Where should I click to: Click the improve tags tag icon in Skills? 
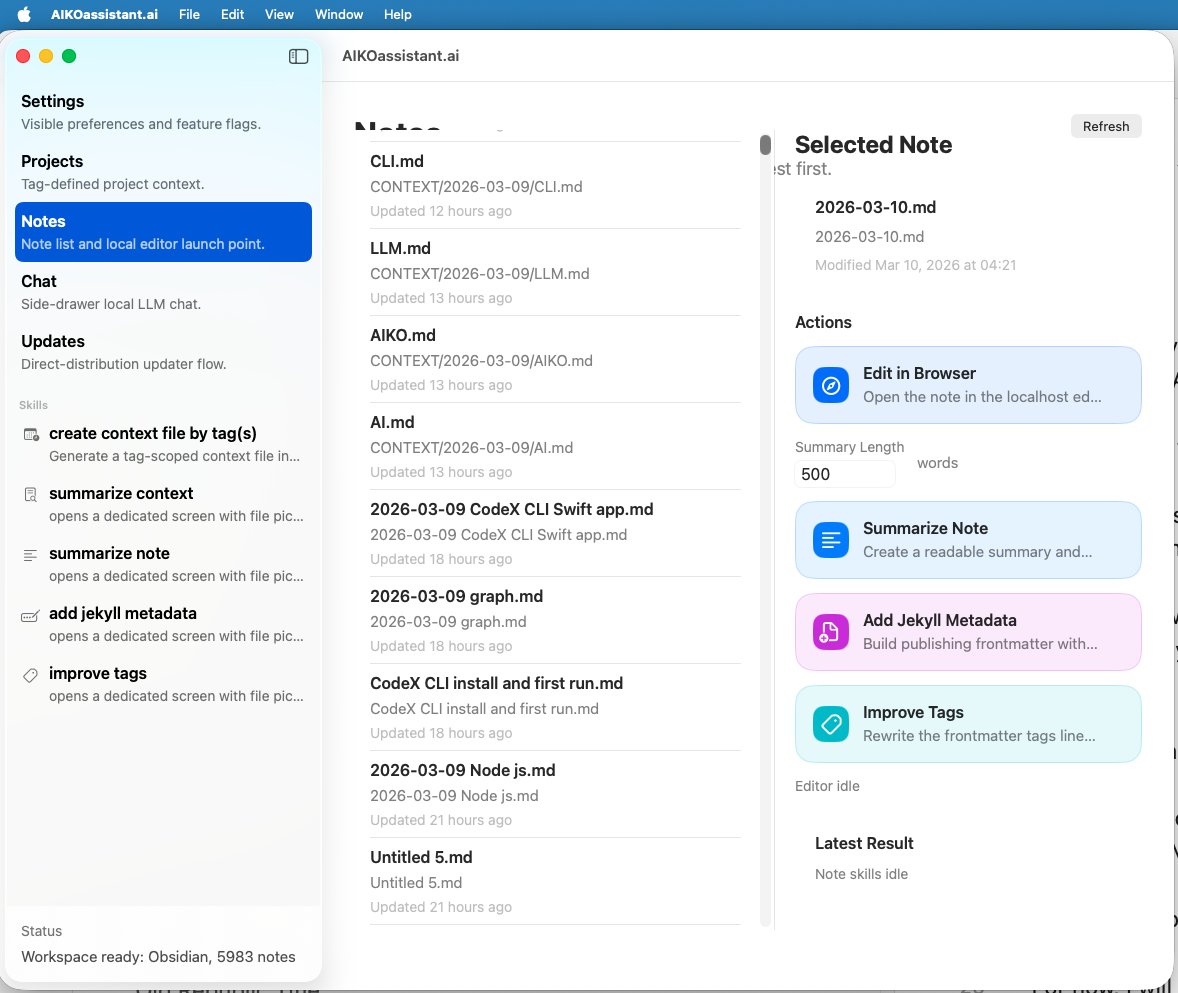tap(32, 672)
